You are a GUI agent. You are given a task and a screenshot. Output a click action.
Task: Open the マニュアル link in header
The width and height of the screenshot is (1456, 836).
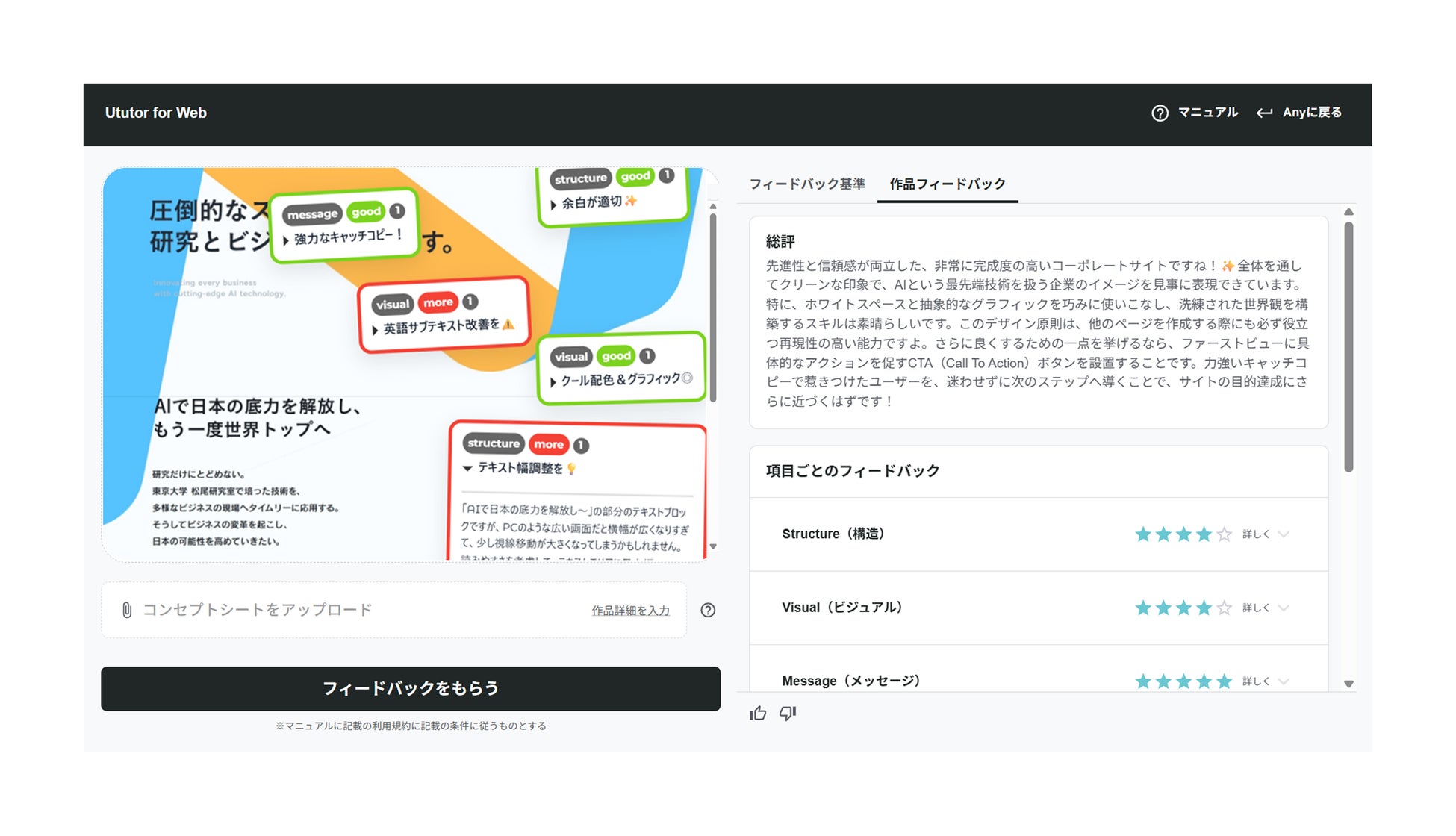click(x=1207, y=113)
